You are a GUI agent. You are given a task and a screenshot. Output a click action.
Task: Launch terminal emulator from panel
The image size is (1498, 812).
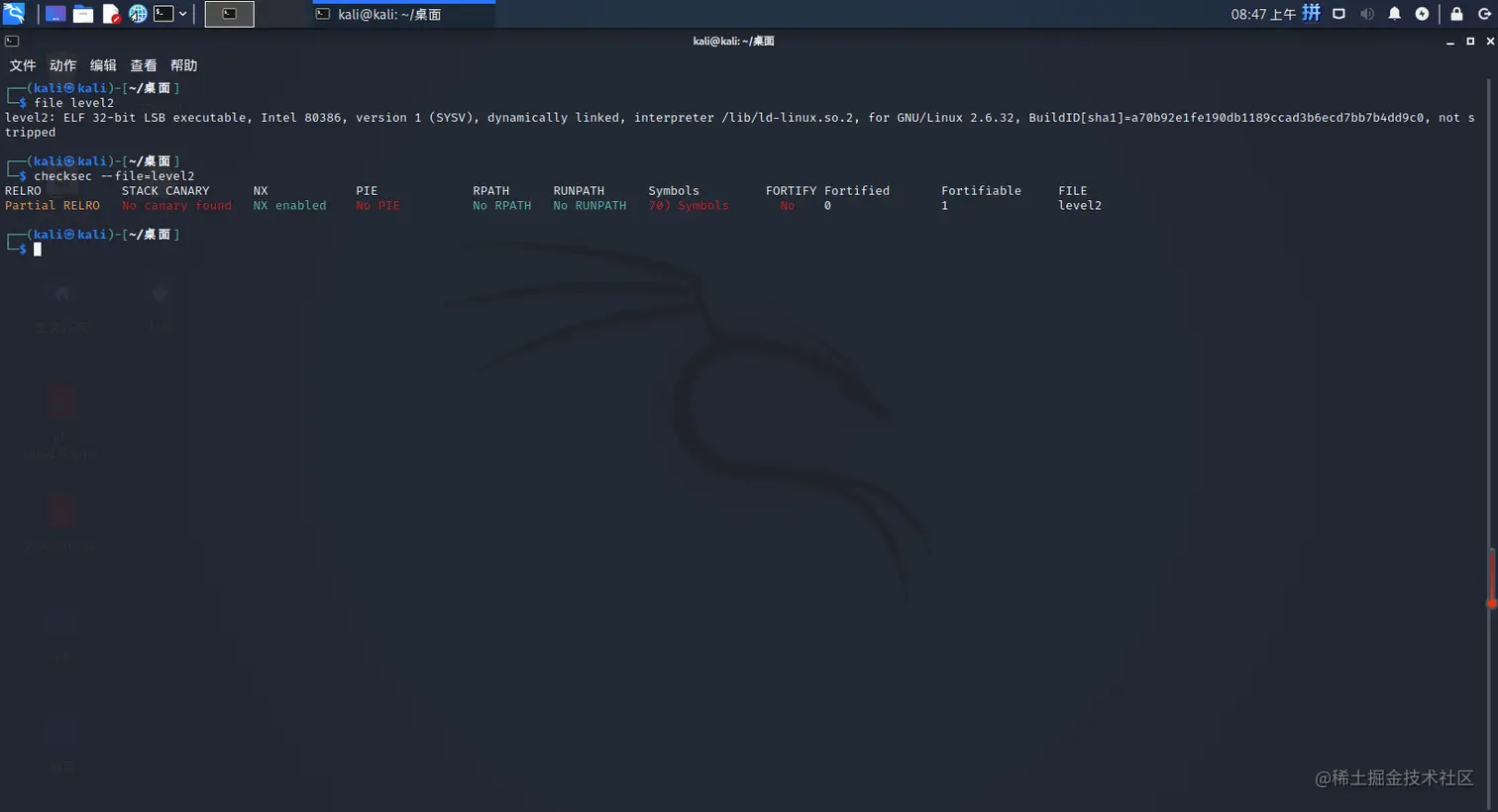point(163,14)
